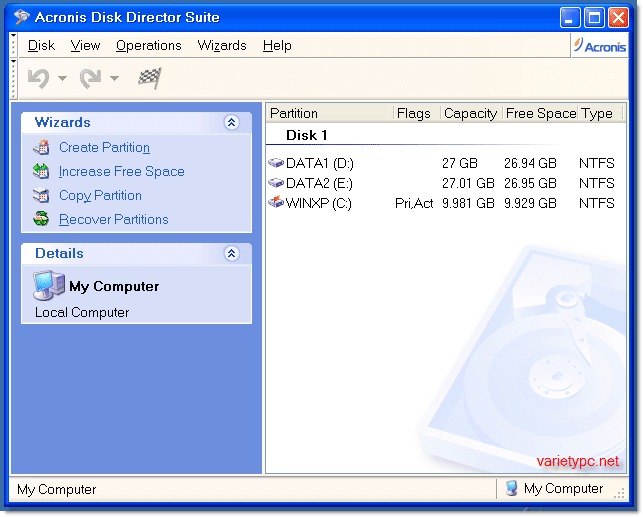This screenshot has height=517, width=643.
Task: Click the Redo arrow icon
Action: (90, 78)
